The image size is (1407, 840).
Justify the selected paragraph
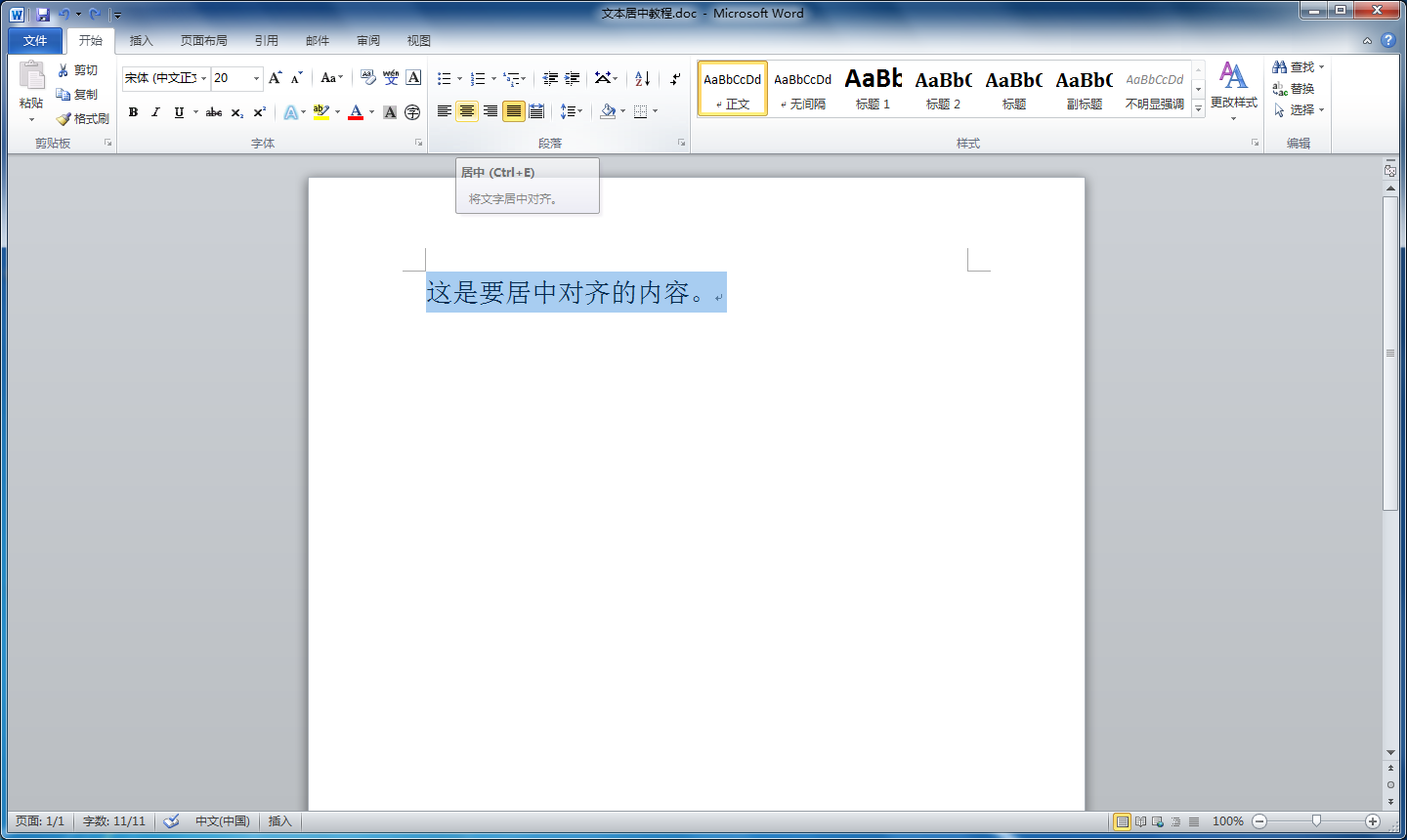514,111
